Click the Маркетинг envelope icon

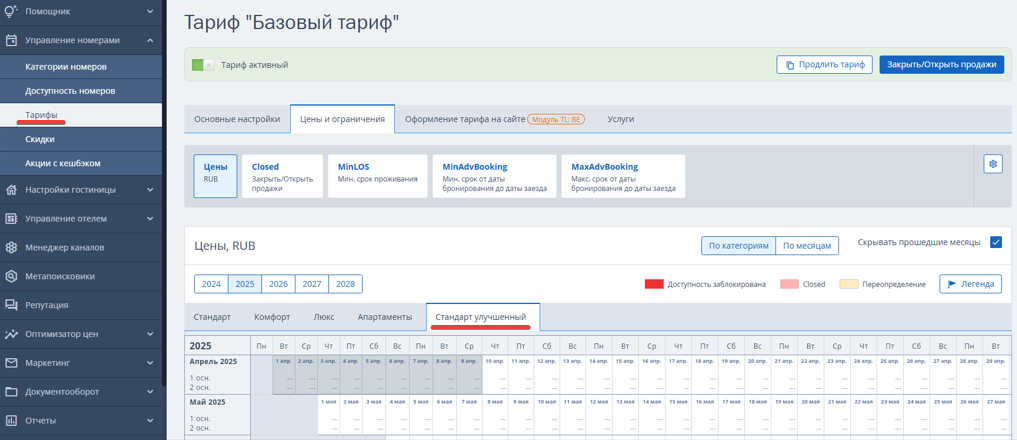click(11, 362)
